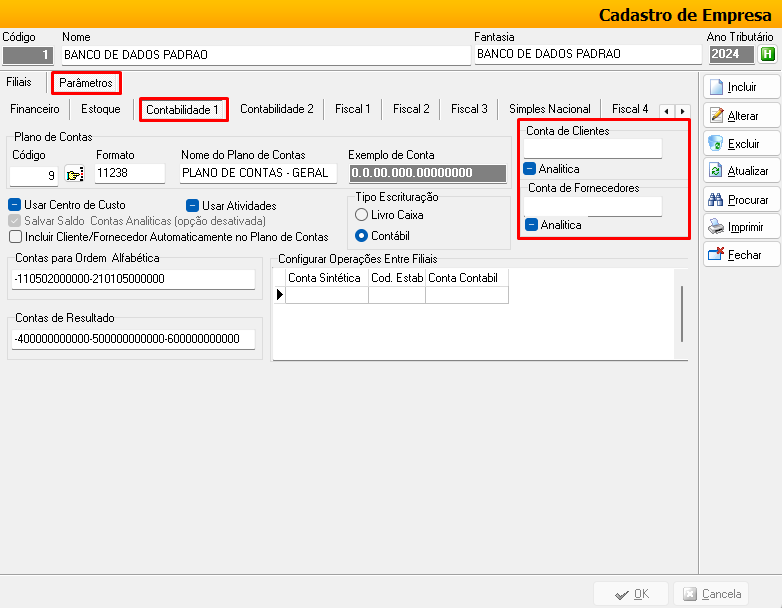
Task: Switch to Financeiro tab
Action: click(x=34, y=109)
